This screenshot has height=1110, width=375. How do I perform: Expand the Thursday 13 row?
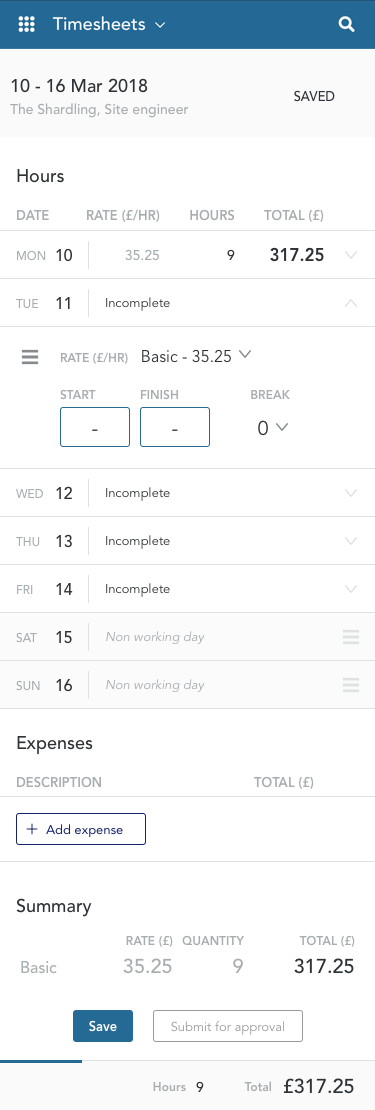351,541
